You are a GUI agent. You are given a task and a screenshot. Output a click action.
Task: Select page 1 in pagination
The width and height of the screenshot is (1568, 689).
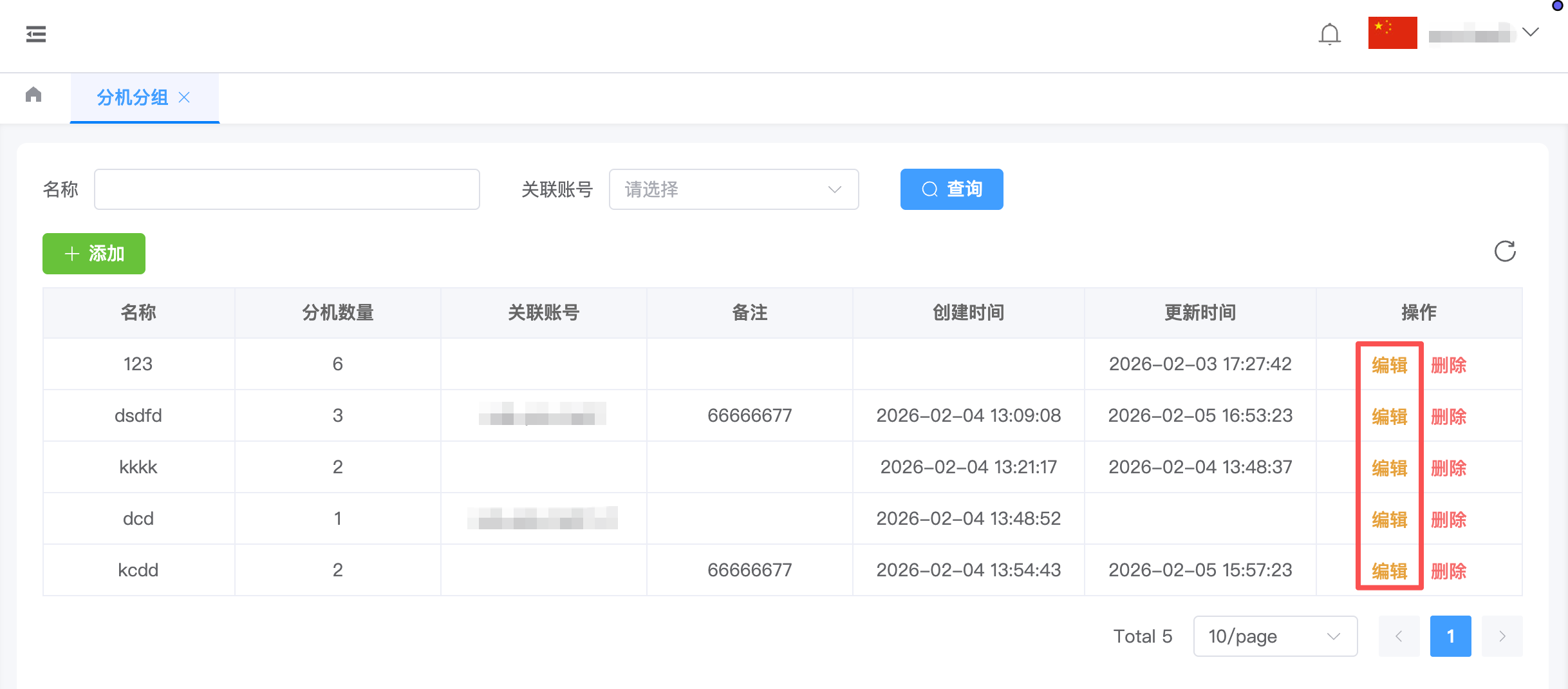1450,636
